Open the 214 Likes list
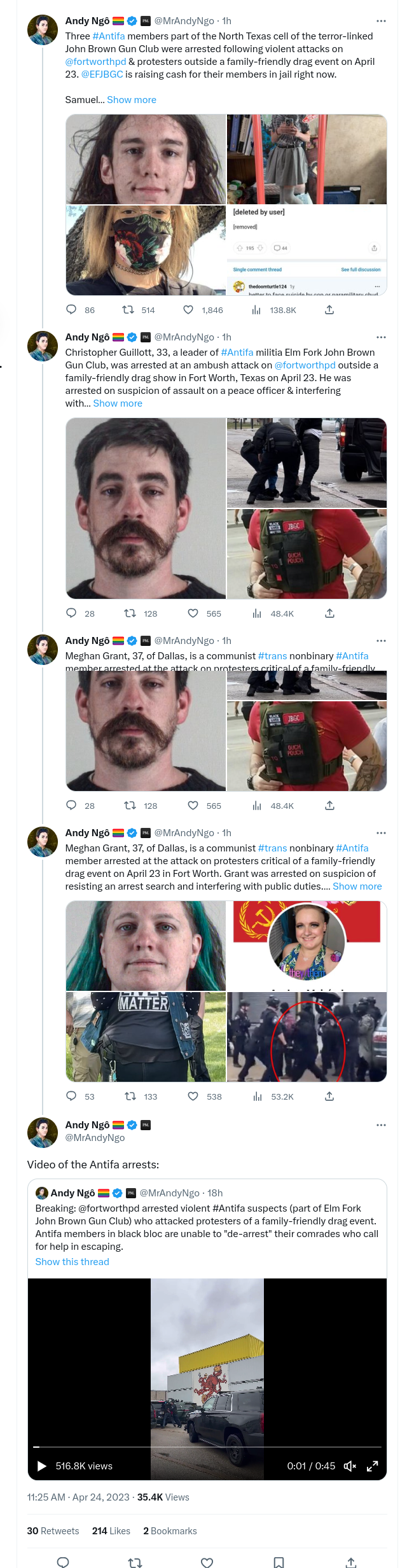The height and width of the screenshot is (1568, 407). (111, 1531)
